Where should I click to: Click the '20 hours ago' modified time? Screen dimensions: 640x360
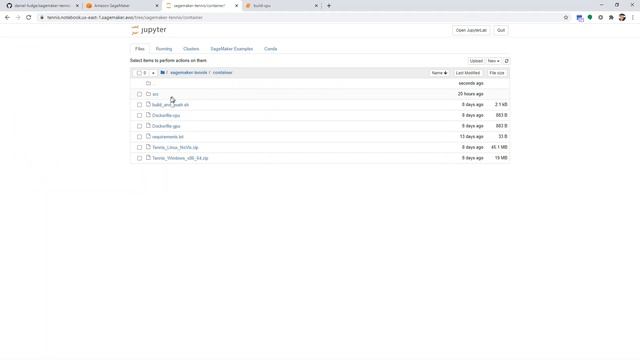click(x=470, y=94)
